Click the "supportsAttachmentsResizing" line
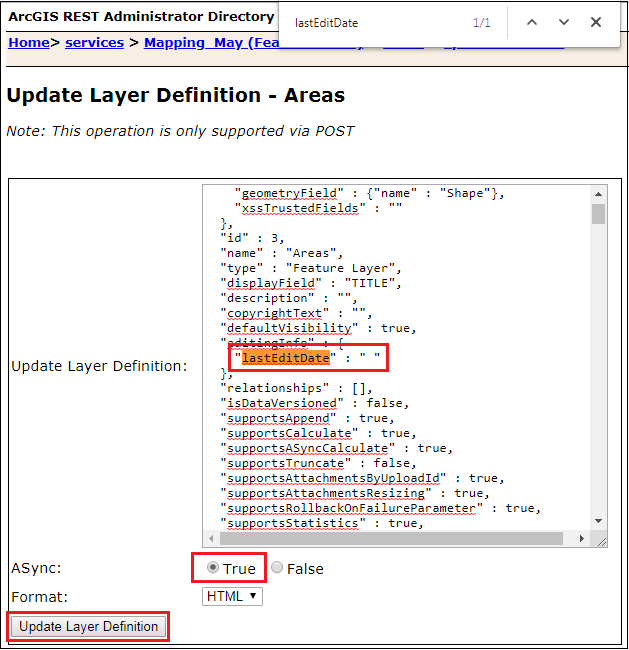Viewport: 629px width, 650px height. click(355, 493)
